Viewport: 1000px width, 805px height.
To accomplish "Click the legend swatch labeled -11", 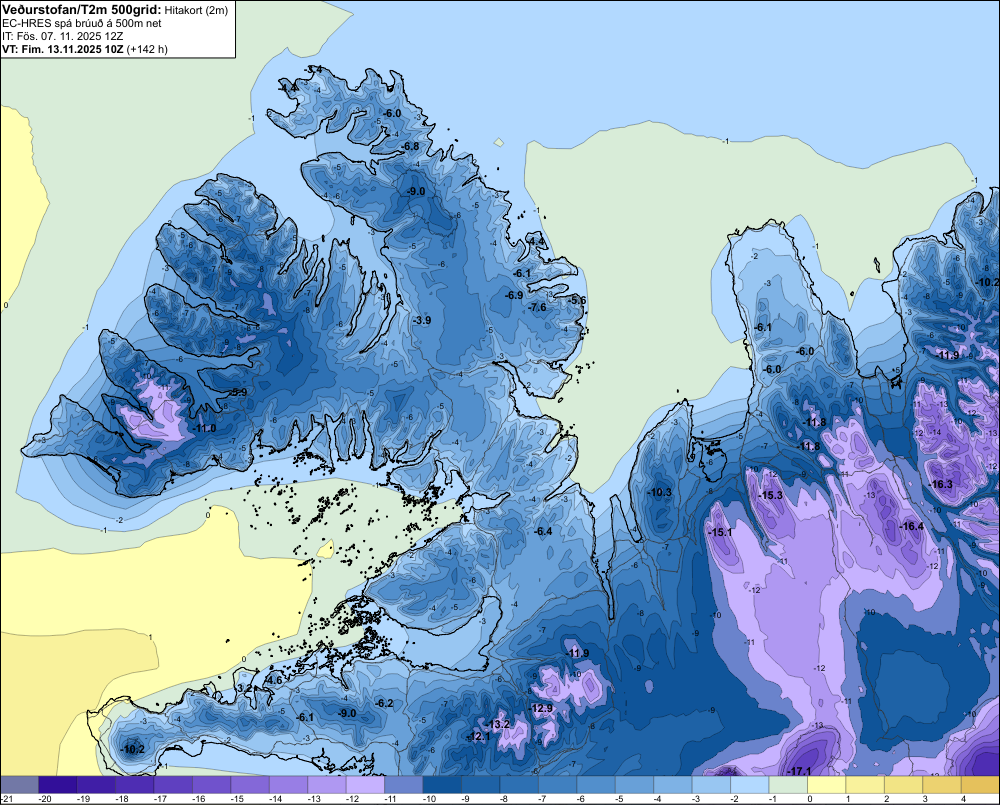I will click(404, 784).
